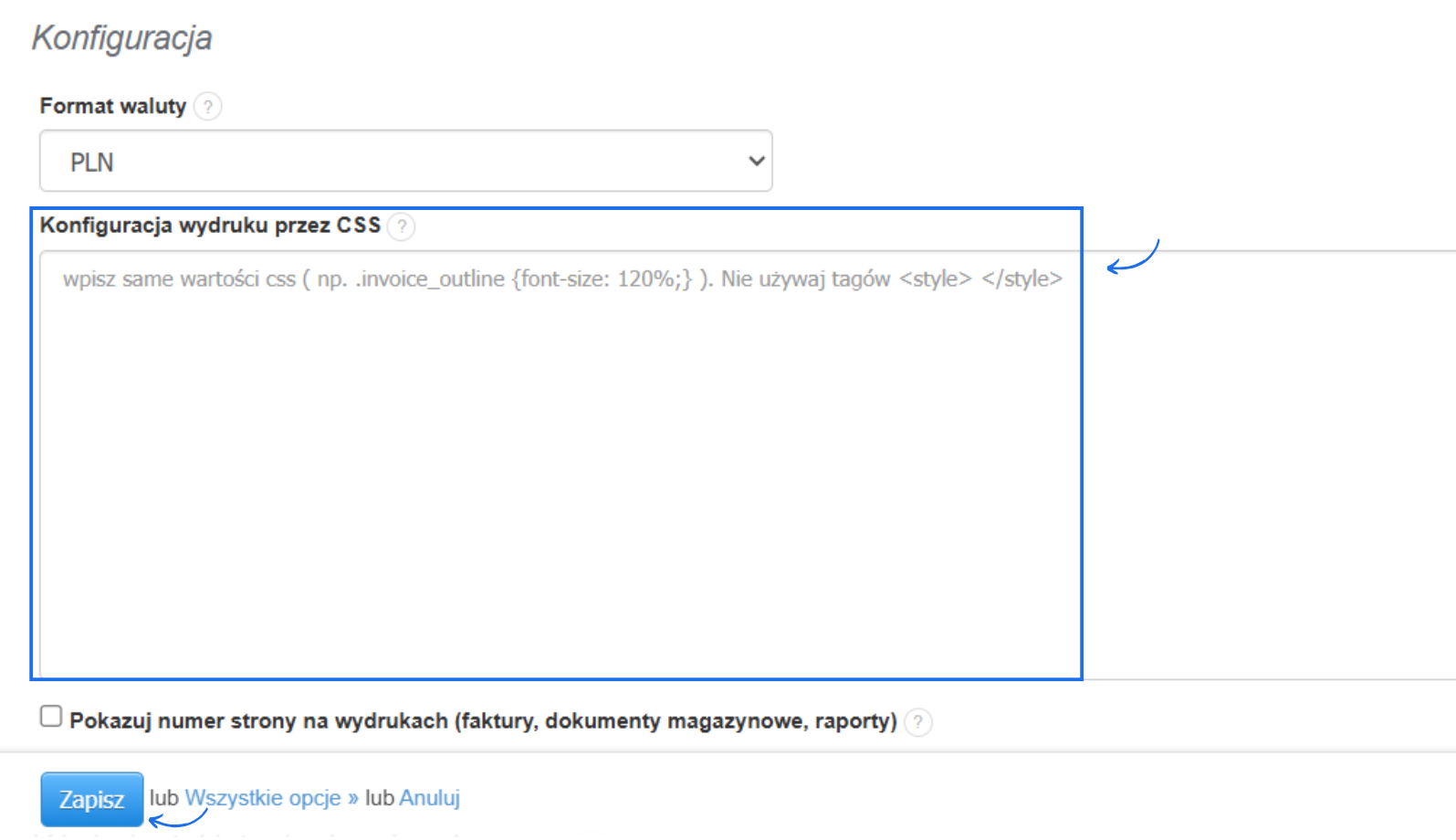Click the chevron arrow in the currency select
This screenshot has width=1456, height=840.
pos(756,162)
